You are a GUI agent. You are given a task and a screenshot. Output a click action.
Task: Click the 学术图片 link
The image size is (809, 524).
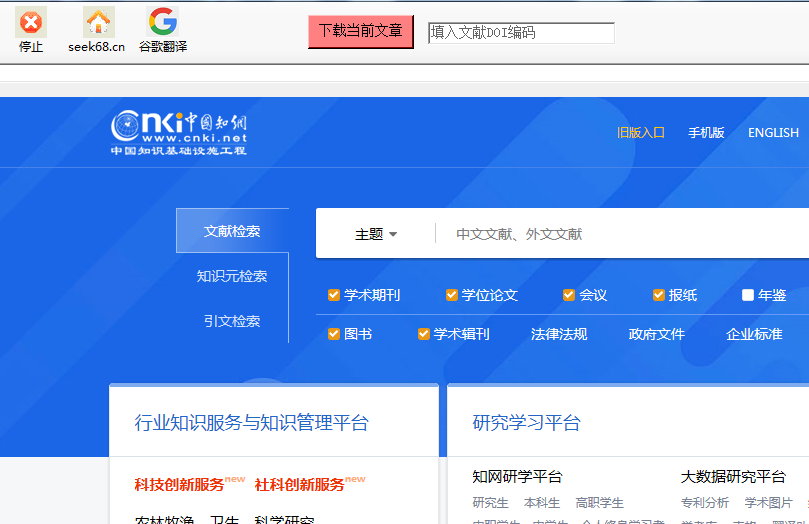pyautogui.click(x=769, y=503)
